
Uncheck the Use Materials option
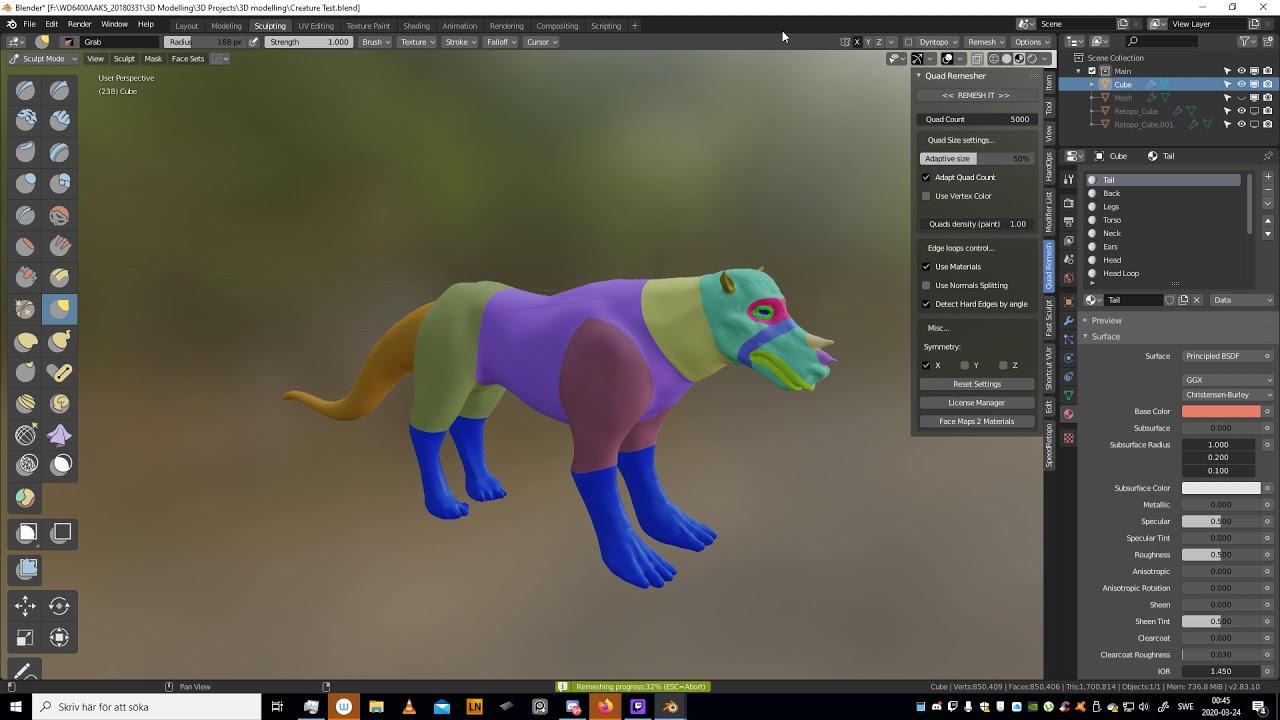pos(926,267)
